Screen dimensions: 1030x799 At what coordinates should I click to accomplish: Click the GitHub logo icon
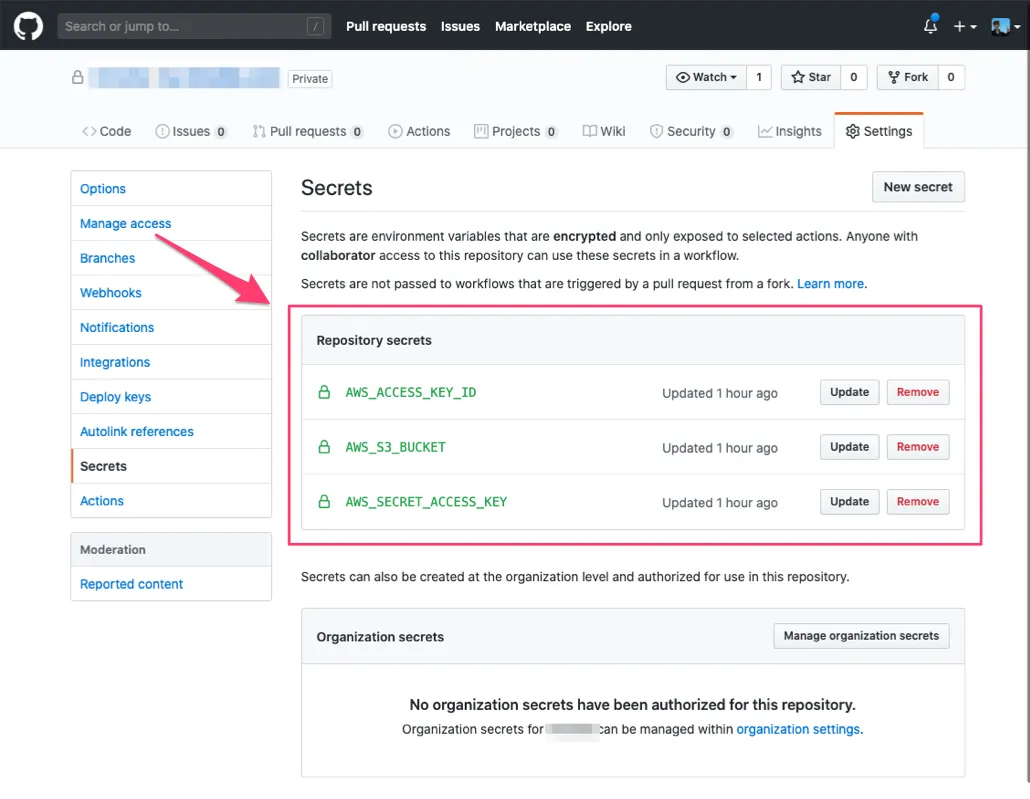[x=28, y=26]
